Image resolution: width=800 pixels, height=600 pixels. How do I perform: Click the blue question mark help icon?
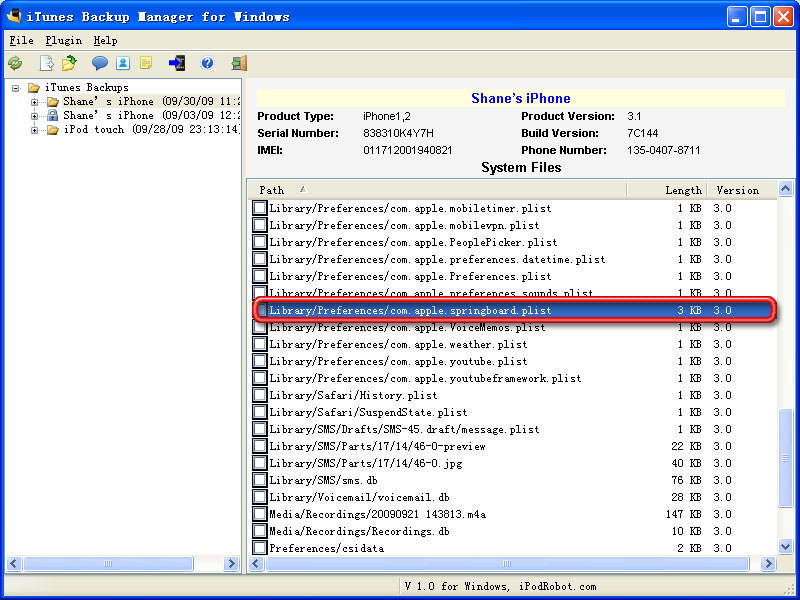tap(207, 63)
